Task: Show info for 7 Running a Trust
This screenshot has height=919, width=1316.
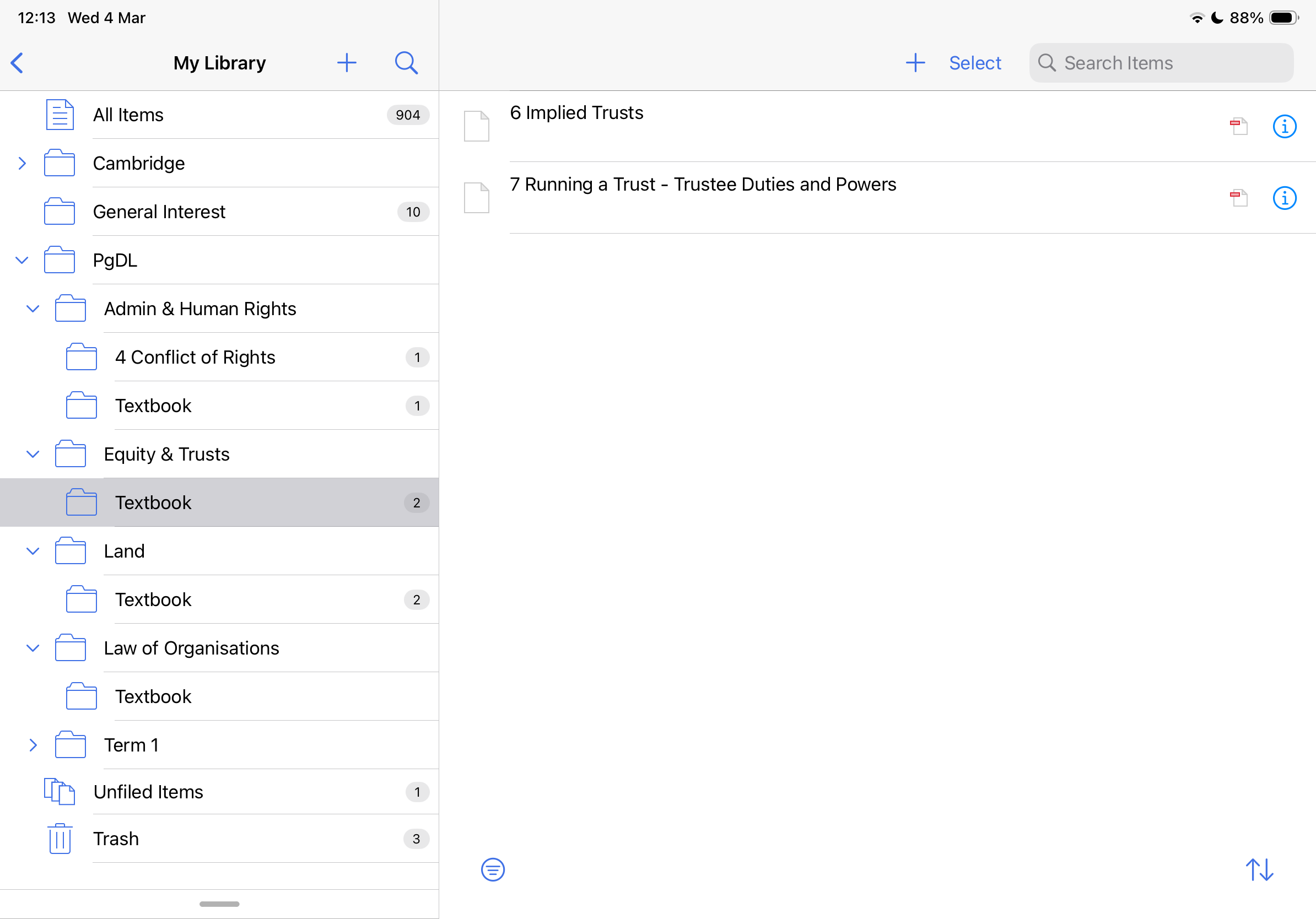Action: (1284, 198)
